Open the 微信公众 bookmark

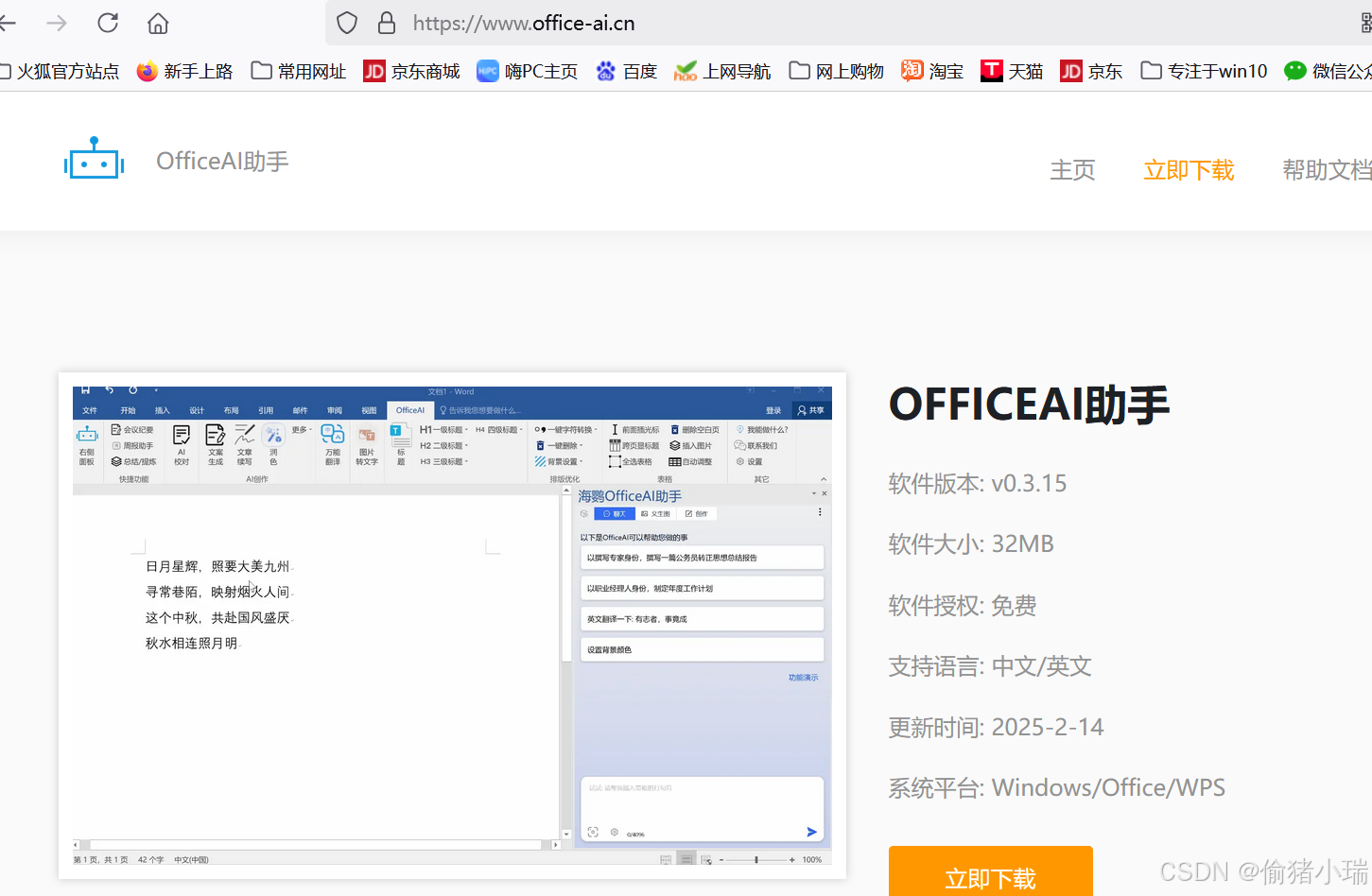[x=1329, y=71]
